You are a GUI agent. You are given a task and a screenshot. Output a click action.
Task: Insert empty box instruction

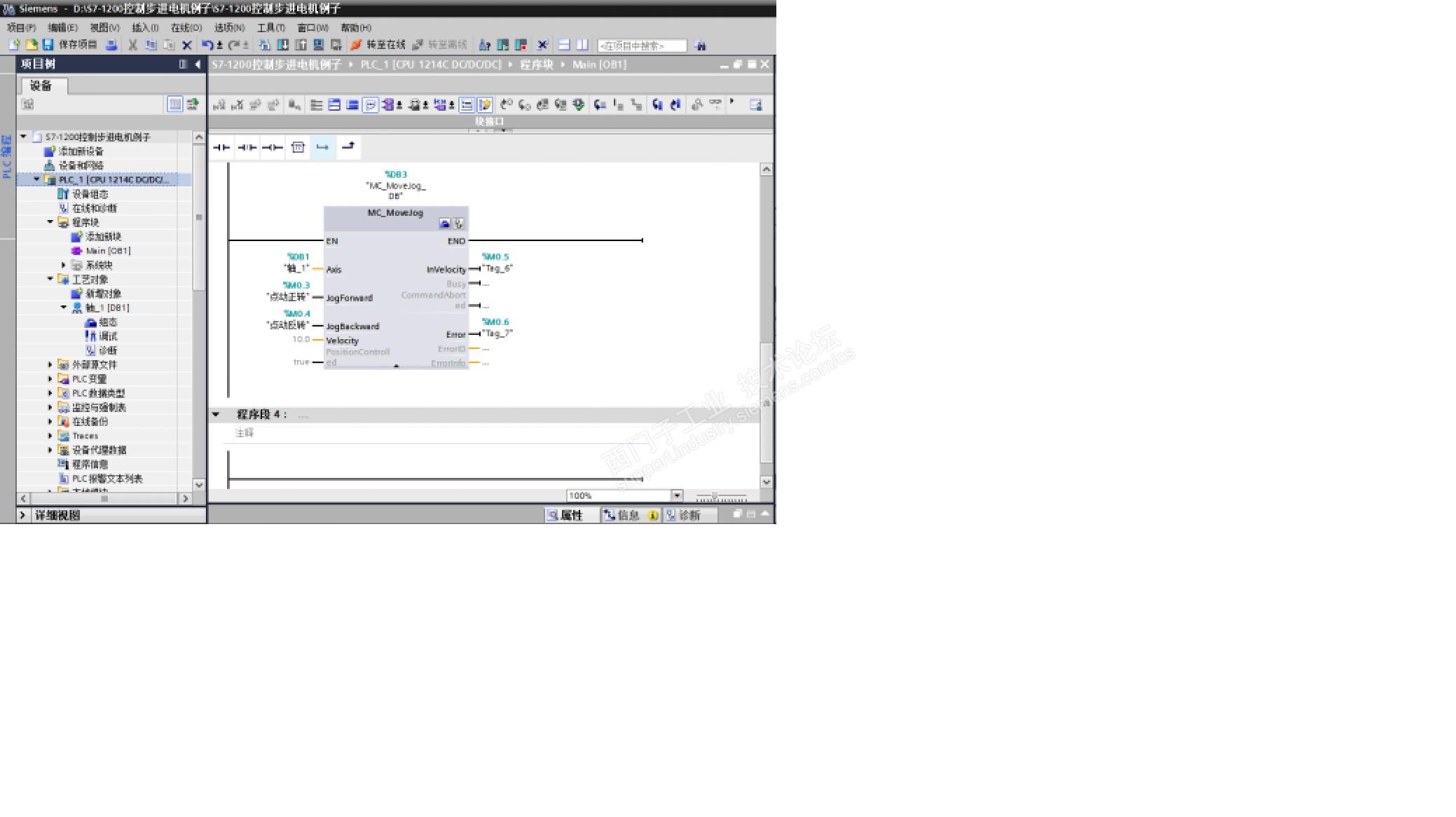pyautogui.click(x=298, y=147)
